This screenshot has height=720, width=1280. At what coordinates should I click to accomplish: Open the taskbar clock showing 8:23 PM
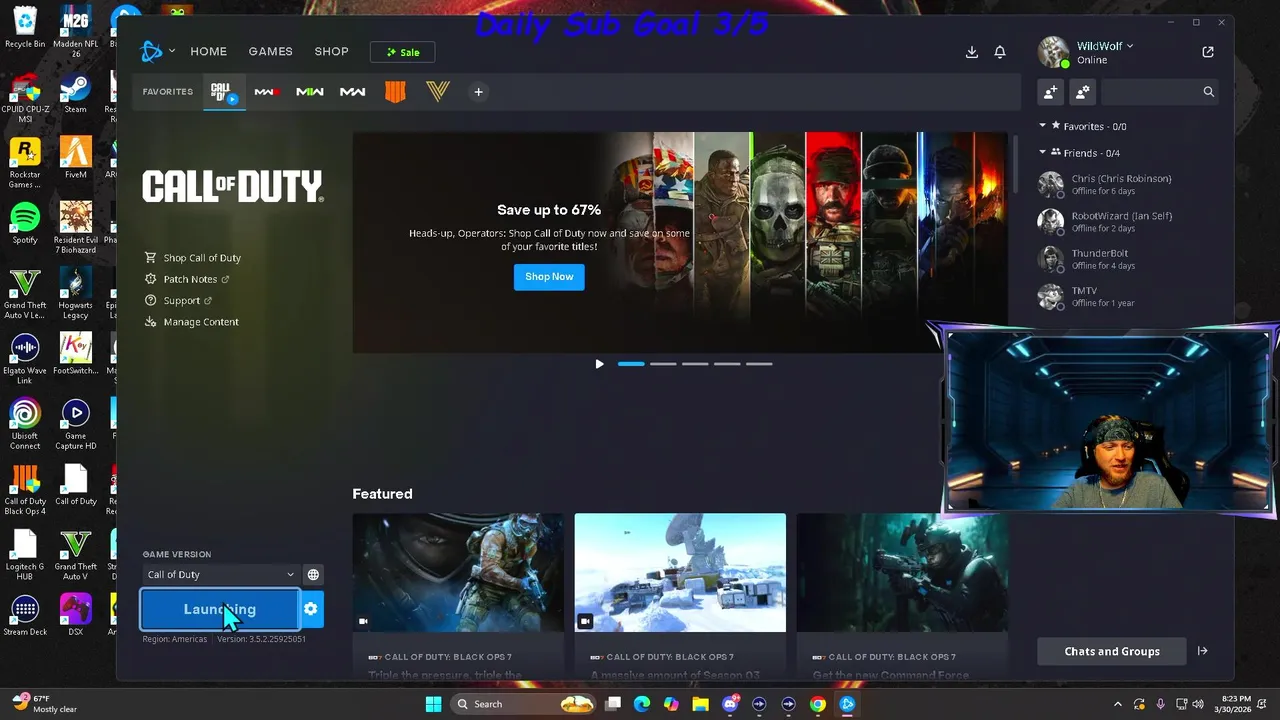(1235, 704)
